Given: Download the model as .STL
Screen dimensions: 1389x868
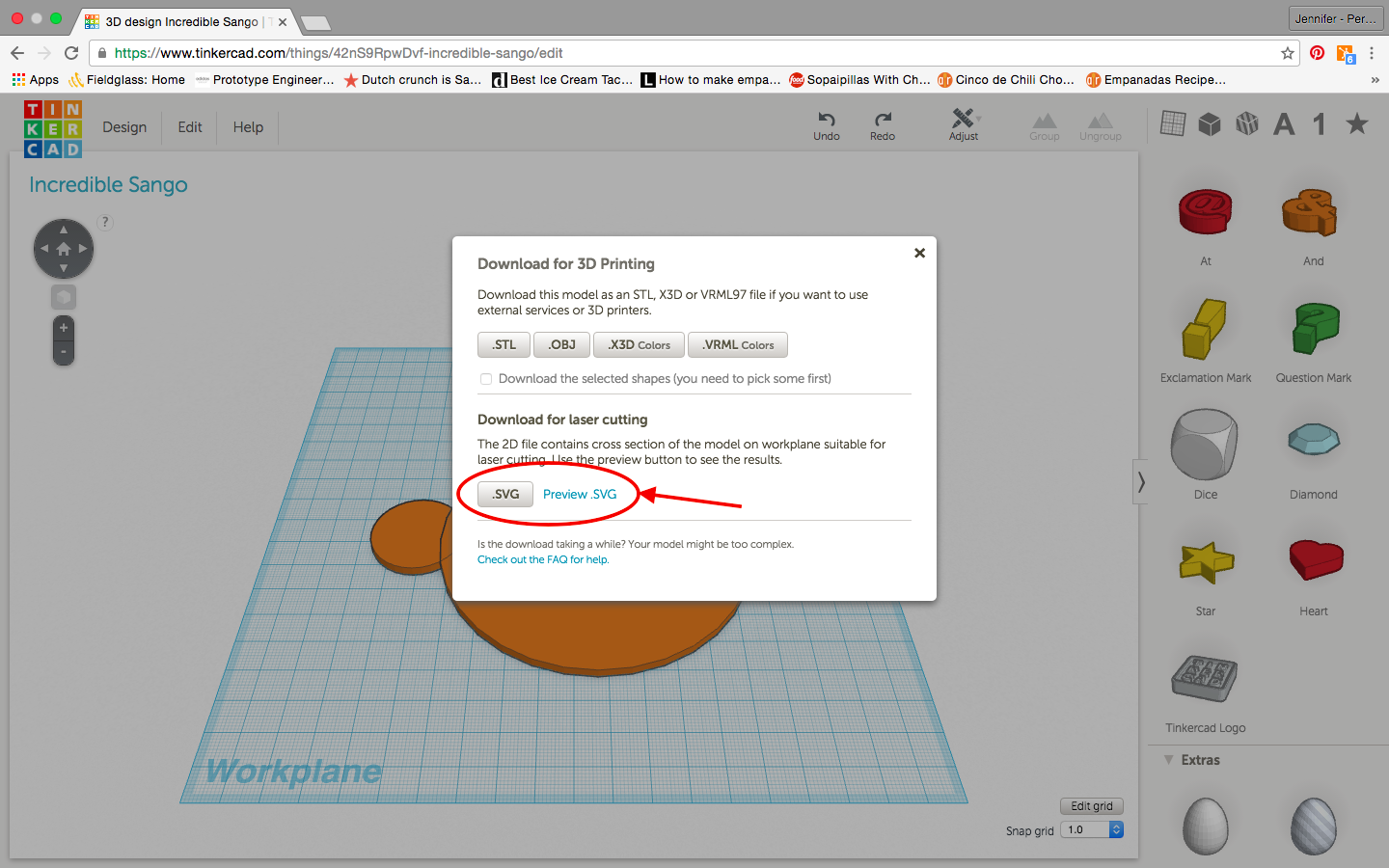Looking at the screenshot, I should tap(504, 345).
